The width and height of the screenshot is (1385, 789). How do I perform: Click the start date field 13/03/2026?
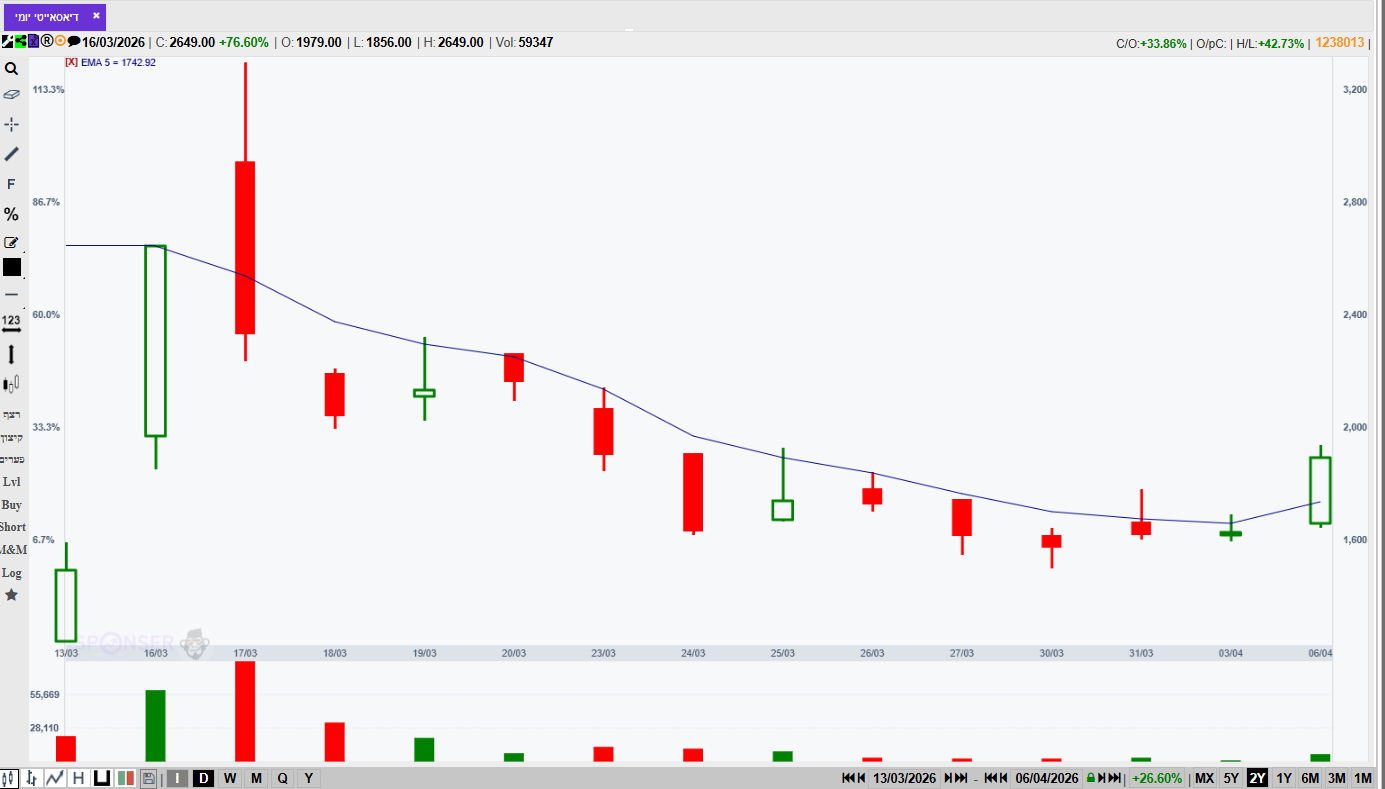904,778
